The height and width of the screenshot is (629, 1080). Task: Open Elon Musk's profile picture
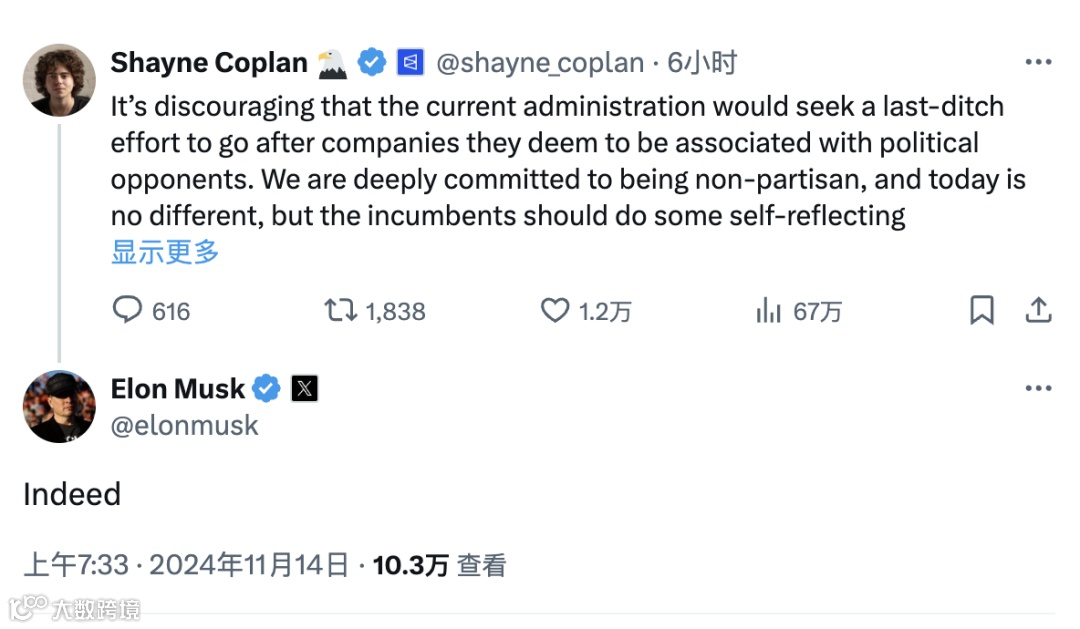coord(59,406)
